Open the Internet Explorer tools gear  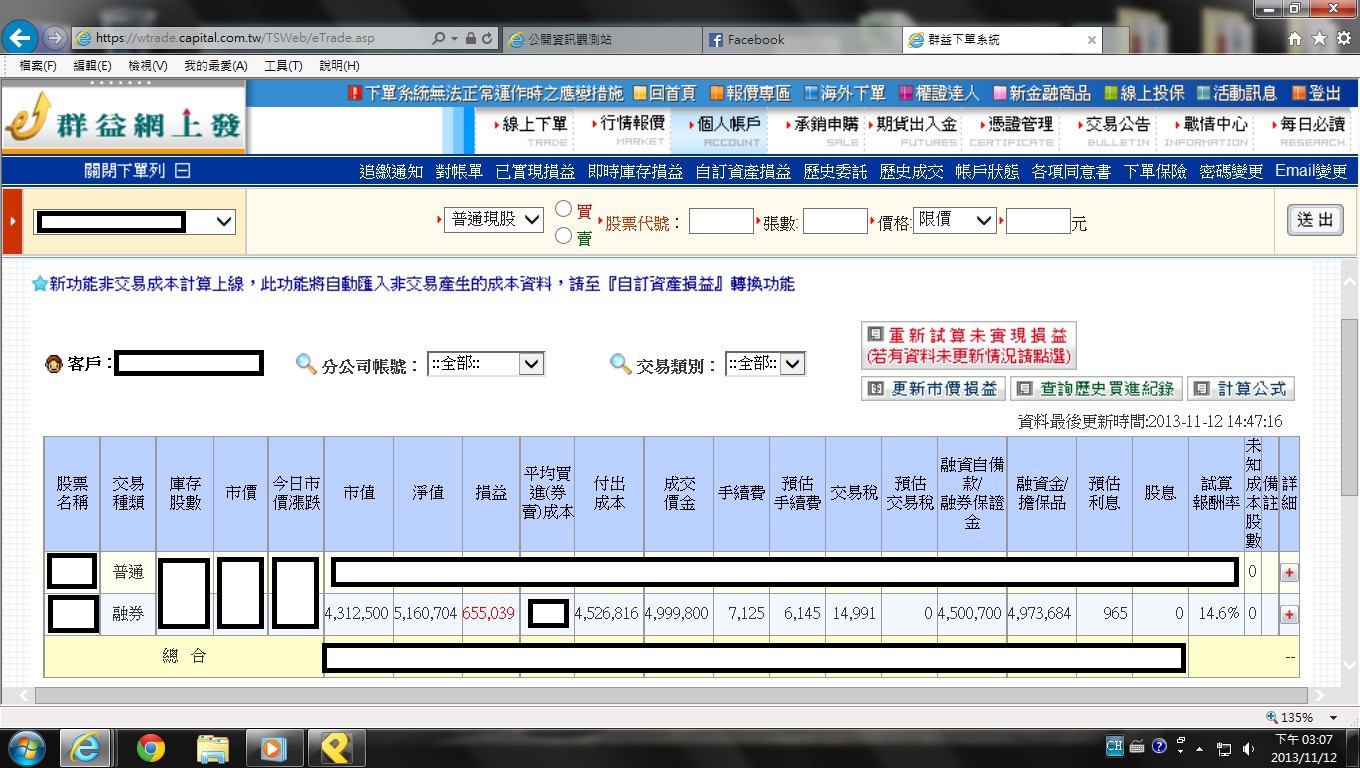[1343, 38]
